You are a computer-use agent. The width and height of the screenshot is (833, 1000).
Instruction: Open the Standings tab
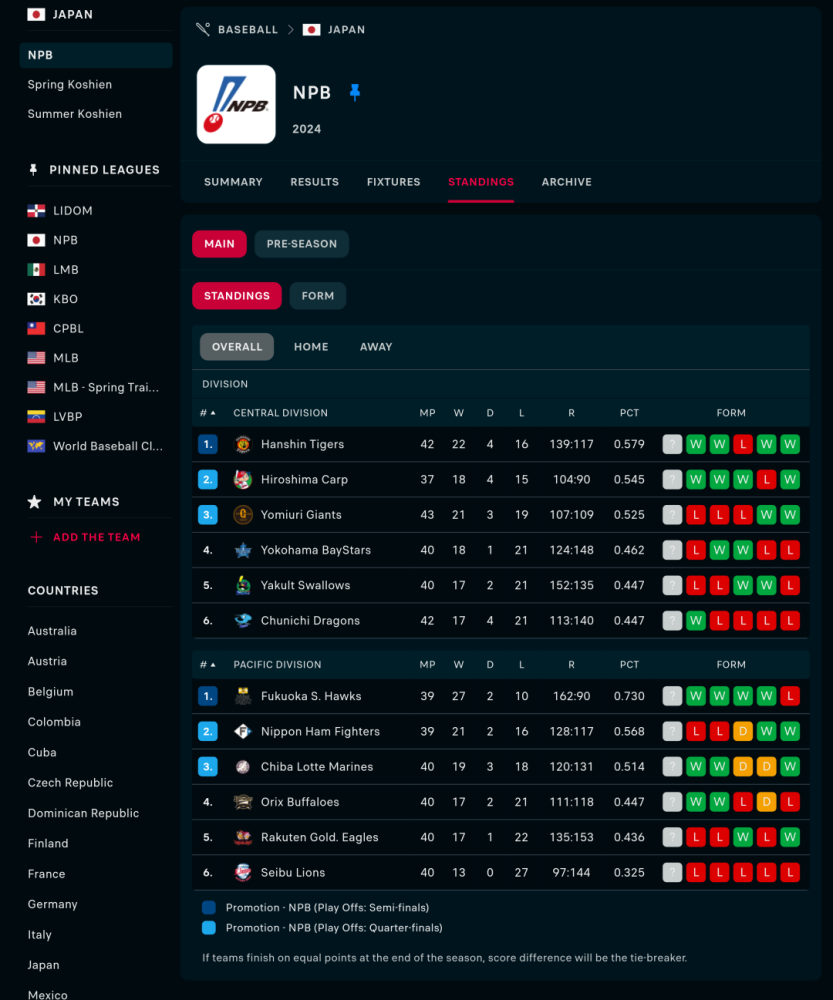pyautogui.click(x=481, y=182)
